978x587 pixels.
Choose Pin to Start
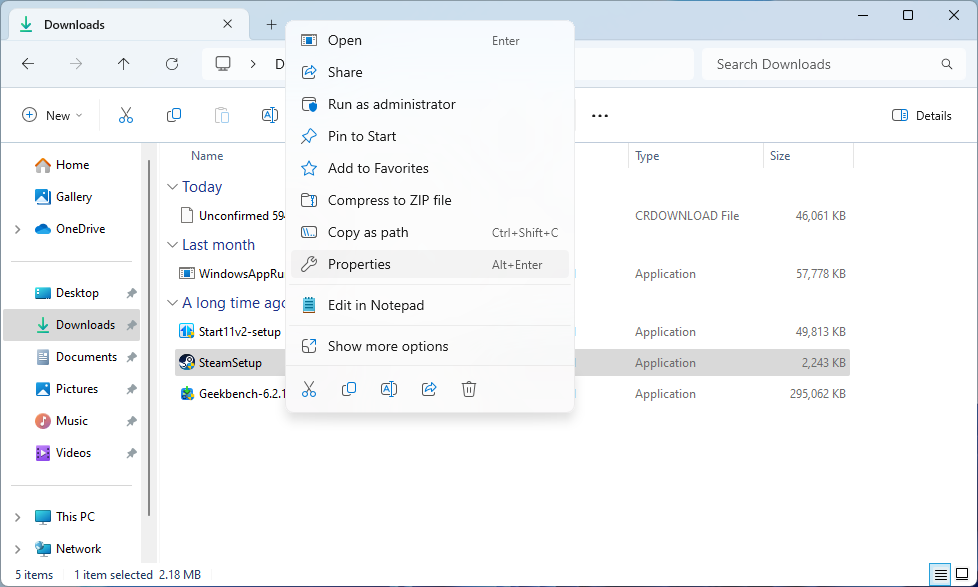coord(430,136)
